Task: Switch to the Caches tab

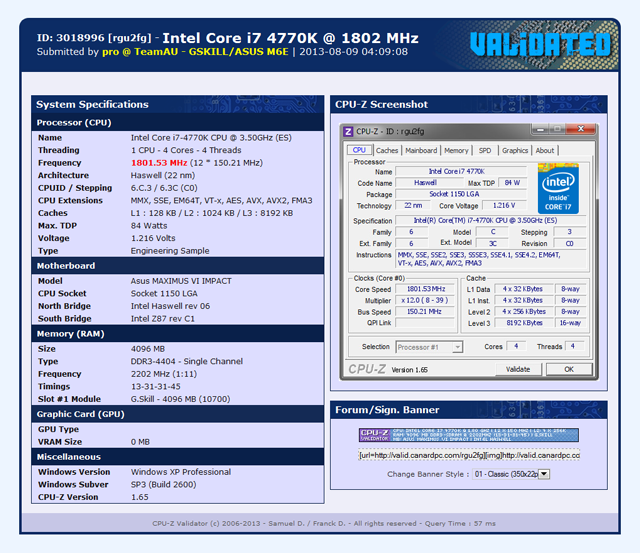Action: tap(387, 151)
